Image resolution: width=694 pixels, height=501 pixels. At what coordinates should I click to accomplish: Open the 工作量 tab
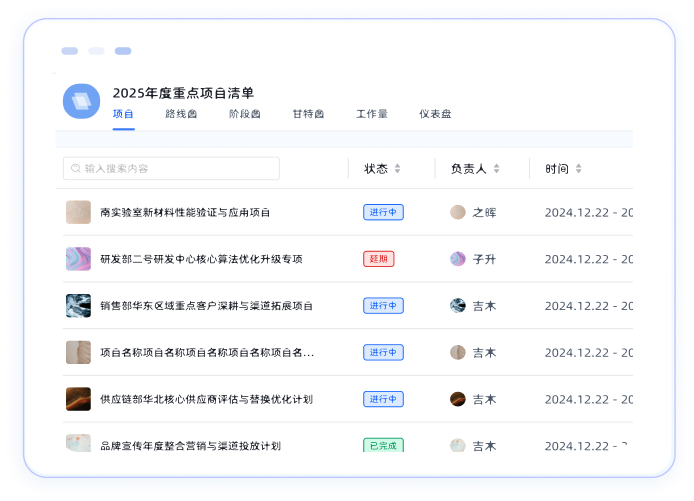[x=372, y=114]
